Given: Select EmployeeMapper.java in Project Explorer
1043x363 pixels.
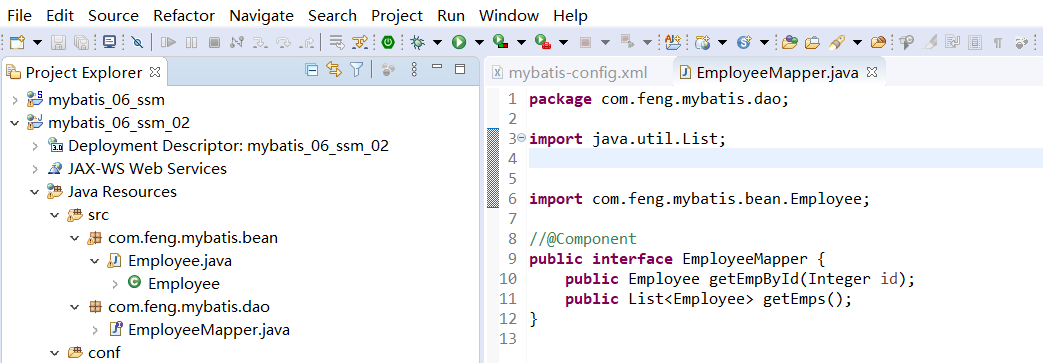Looking at the screenshot, I should pos(208,330).
